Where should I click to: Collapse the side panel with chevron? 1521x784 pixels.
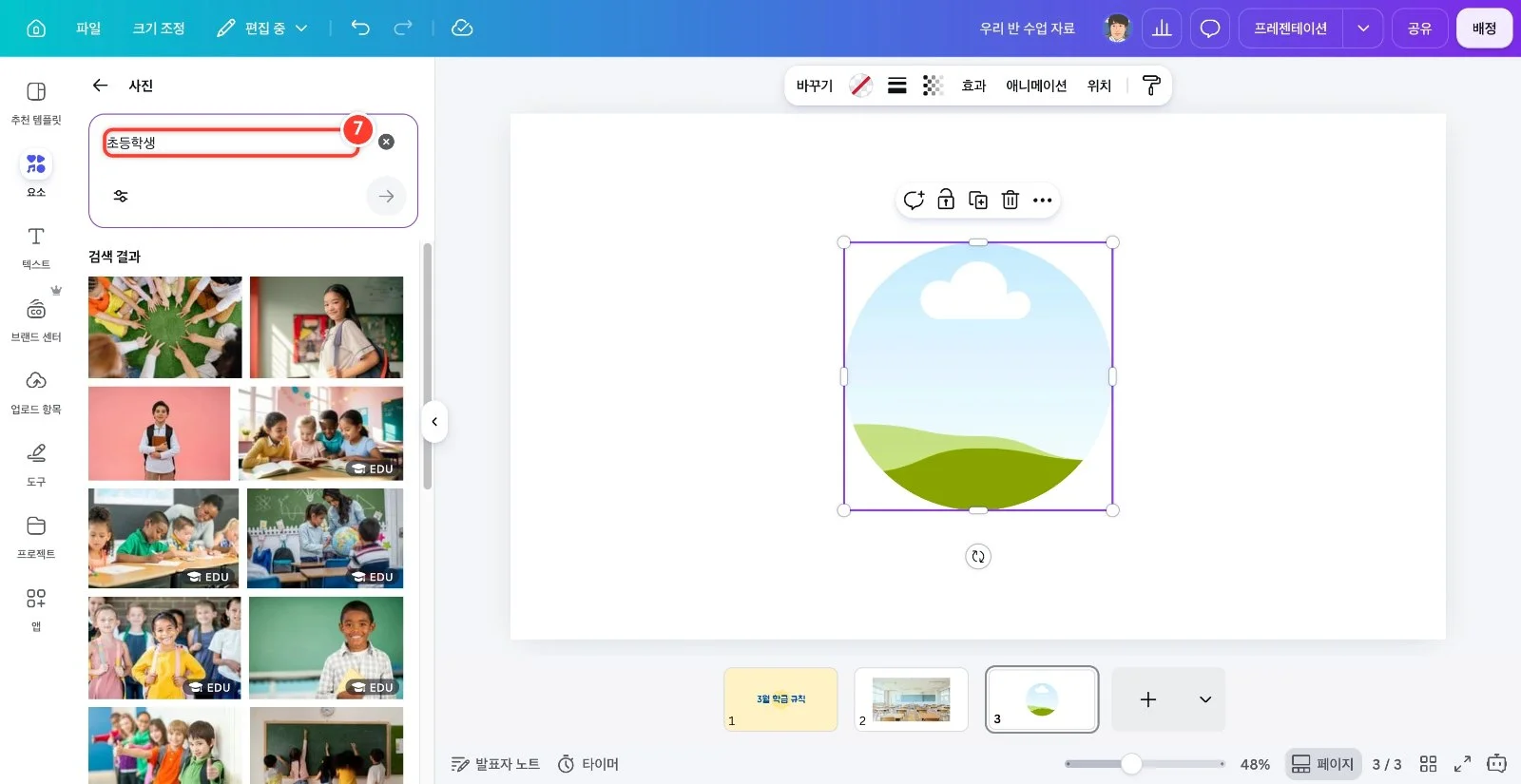(x=434, y=422)
